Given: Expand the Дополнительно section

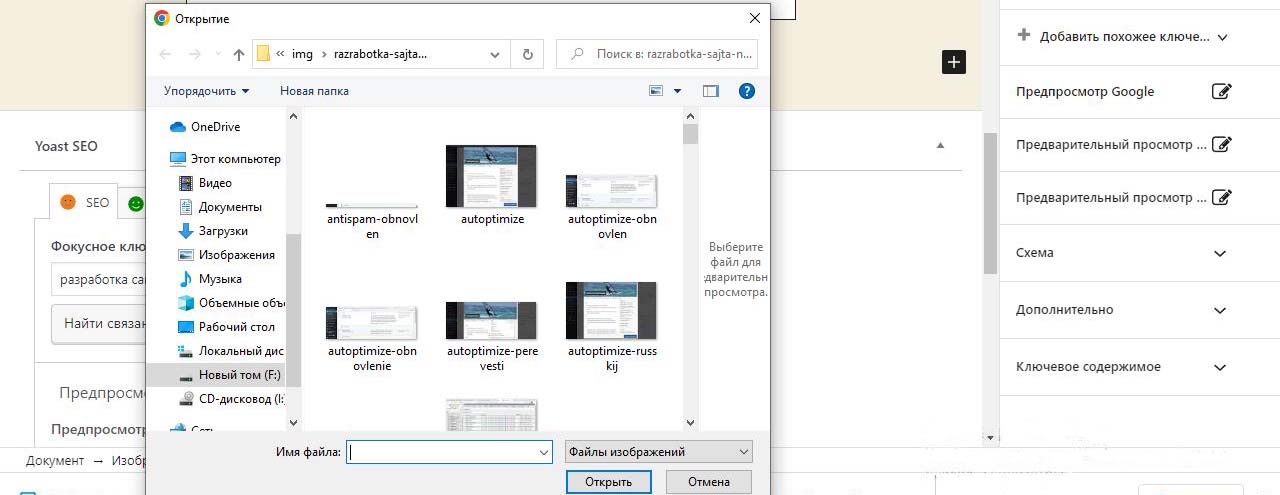Looking at the screenshot, I should (x=1219, y=311).
